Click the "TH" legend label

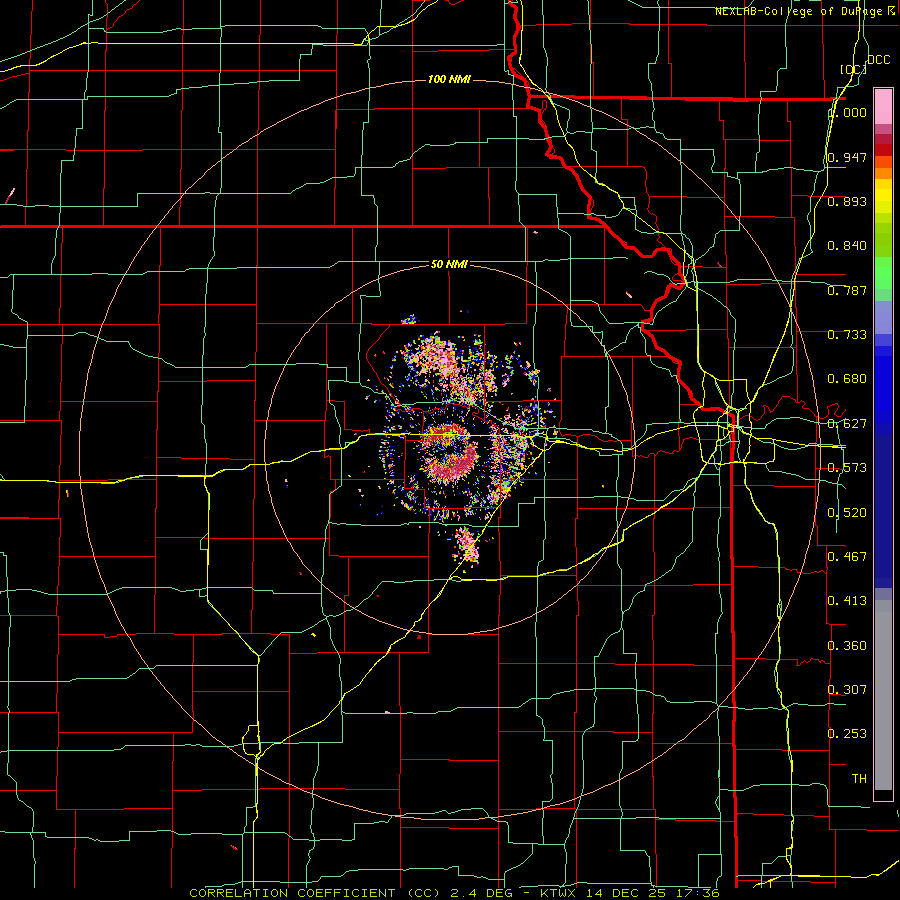point(859,779)
